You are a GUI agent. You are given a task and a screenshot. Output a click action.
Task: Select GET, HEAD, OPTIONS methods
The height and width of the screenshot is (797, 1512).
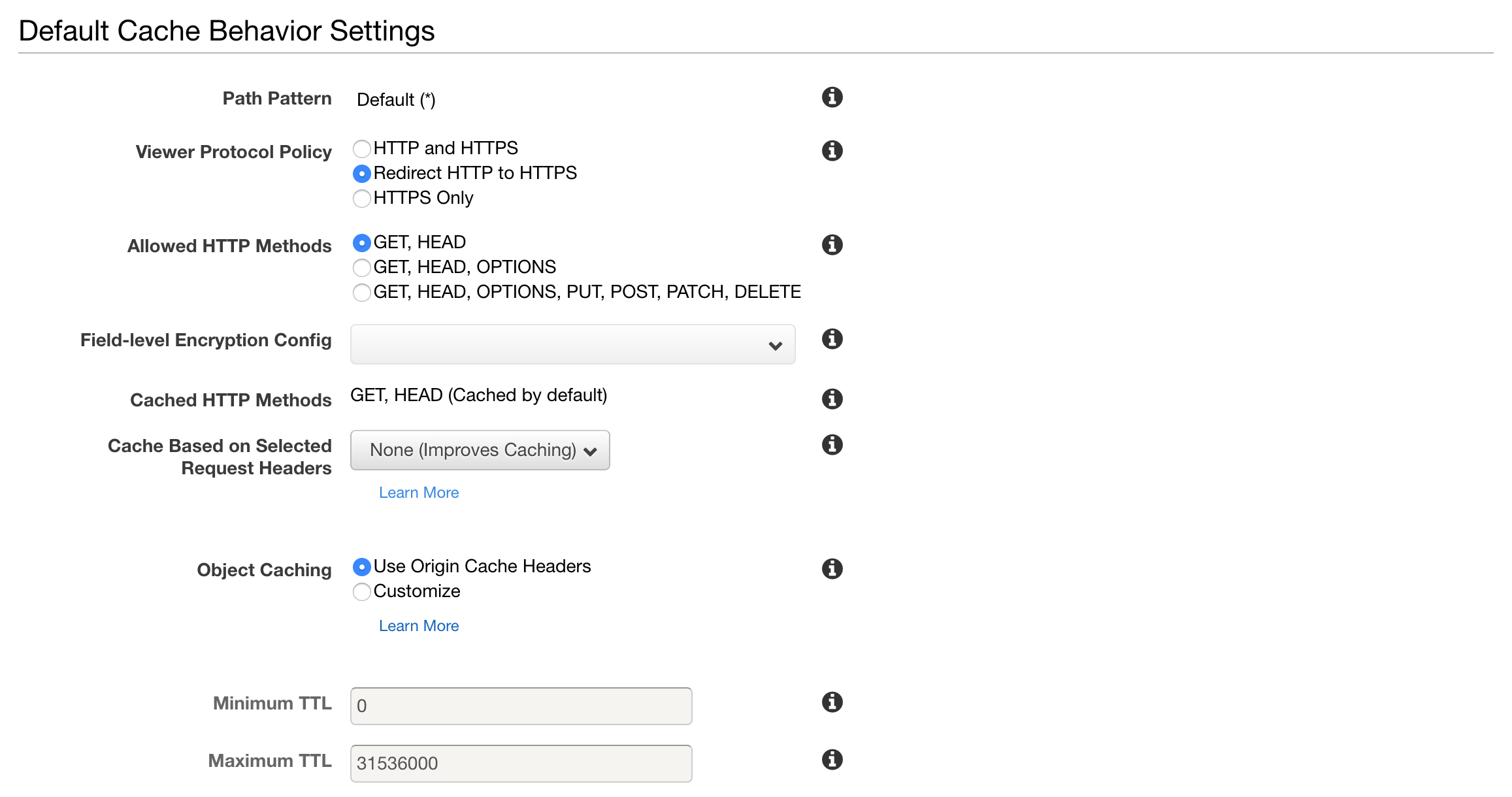tap(362, 267)
